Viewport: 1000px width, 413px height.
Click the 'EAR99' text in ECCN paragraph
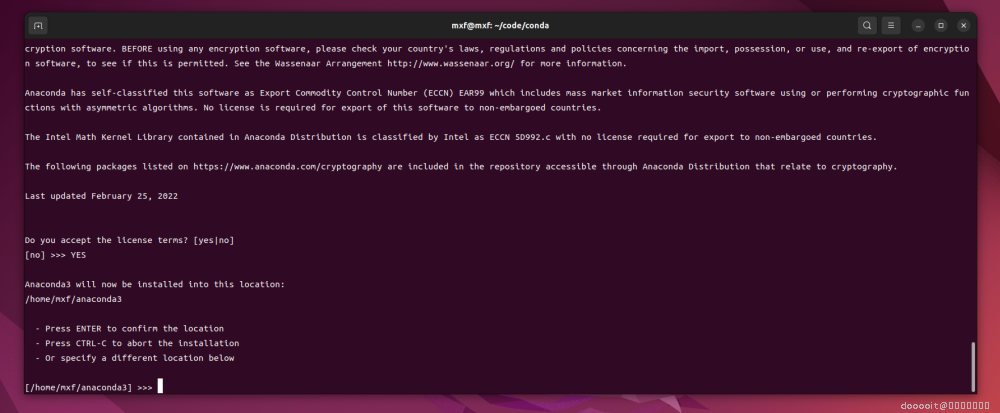(x=472, y=93)
